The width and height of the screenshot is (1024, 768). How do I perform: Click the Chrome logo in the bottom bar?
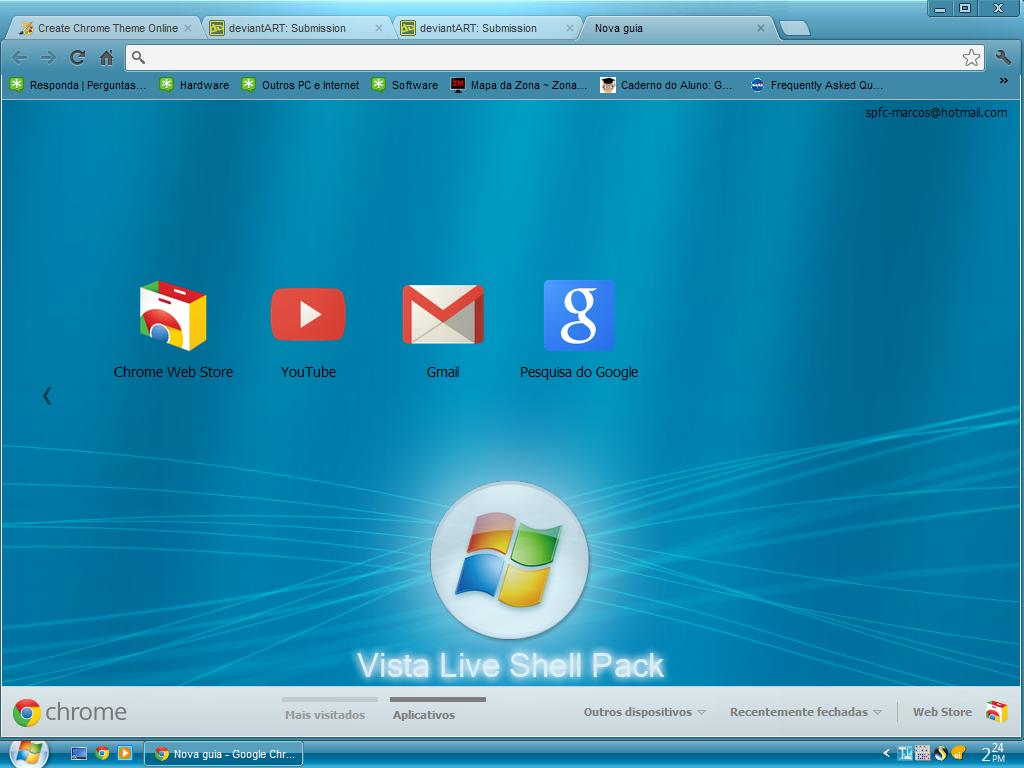[27, 712]
